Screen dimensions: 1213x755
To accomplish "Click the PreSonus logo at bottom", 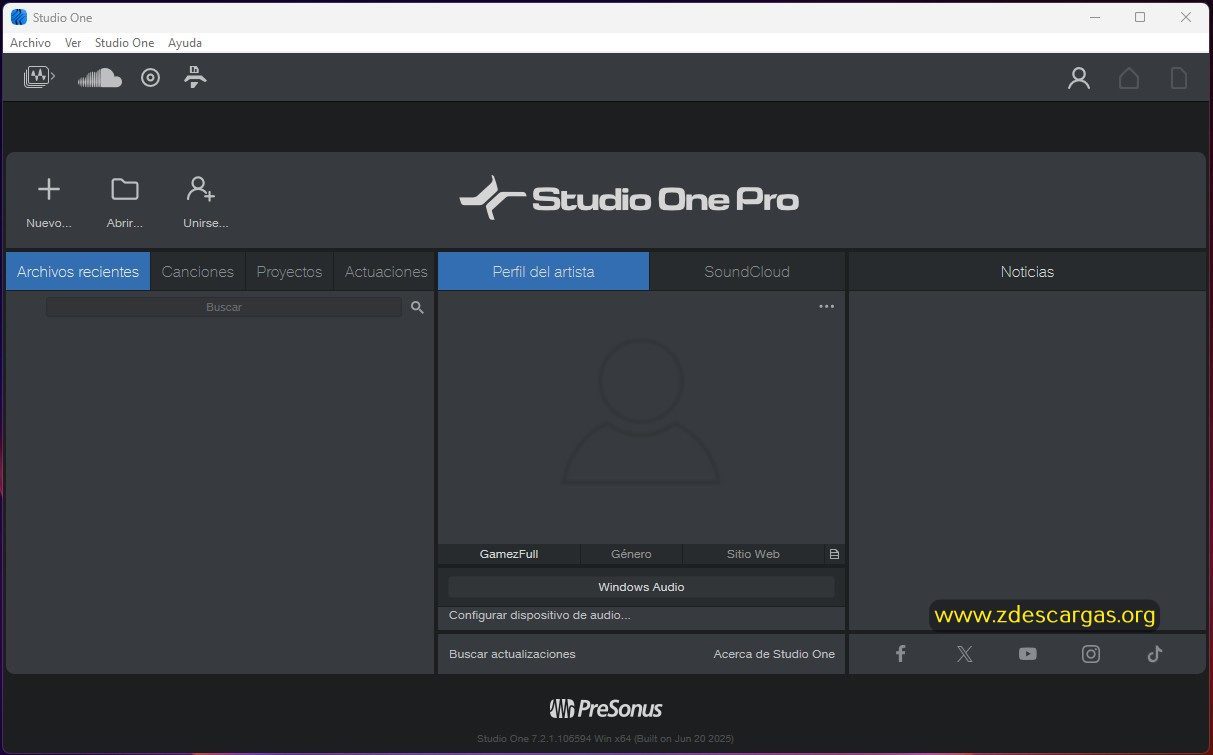I will (x=606, y=709).
